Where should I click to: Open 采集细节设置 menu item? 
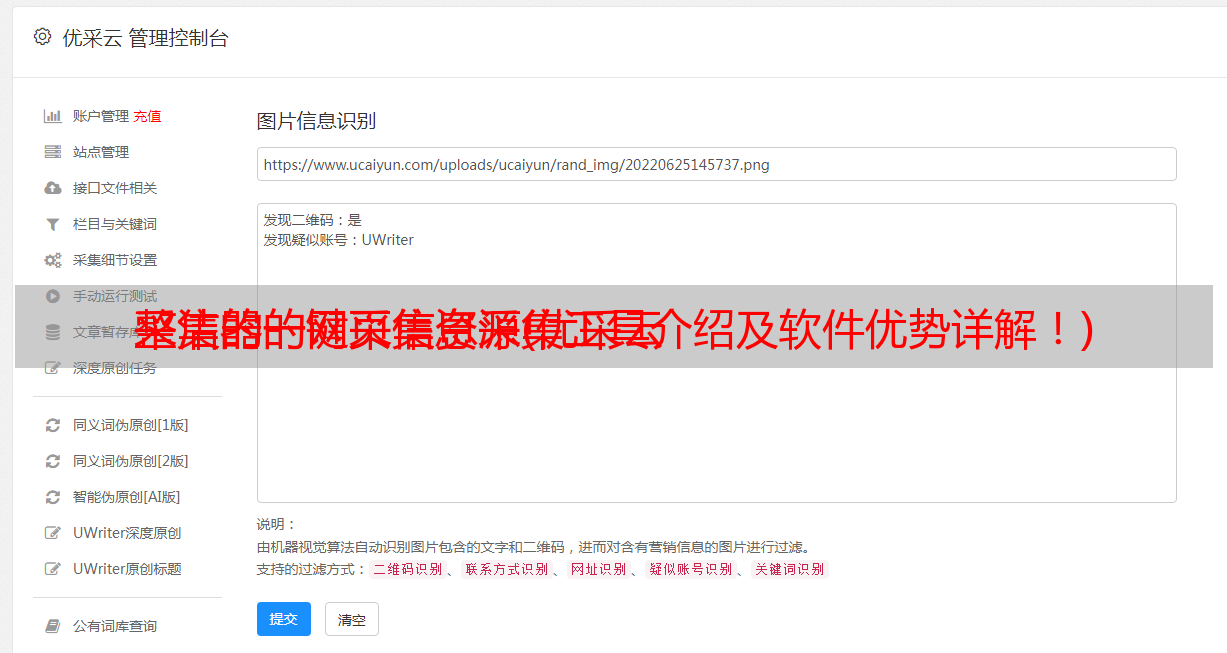point(115,260)
